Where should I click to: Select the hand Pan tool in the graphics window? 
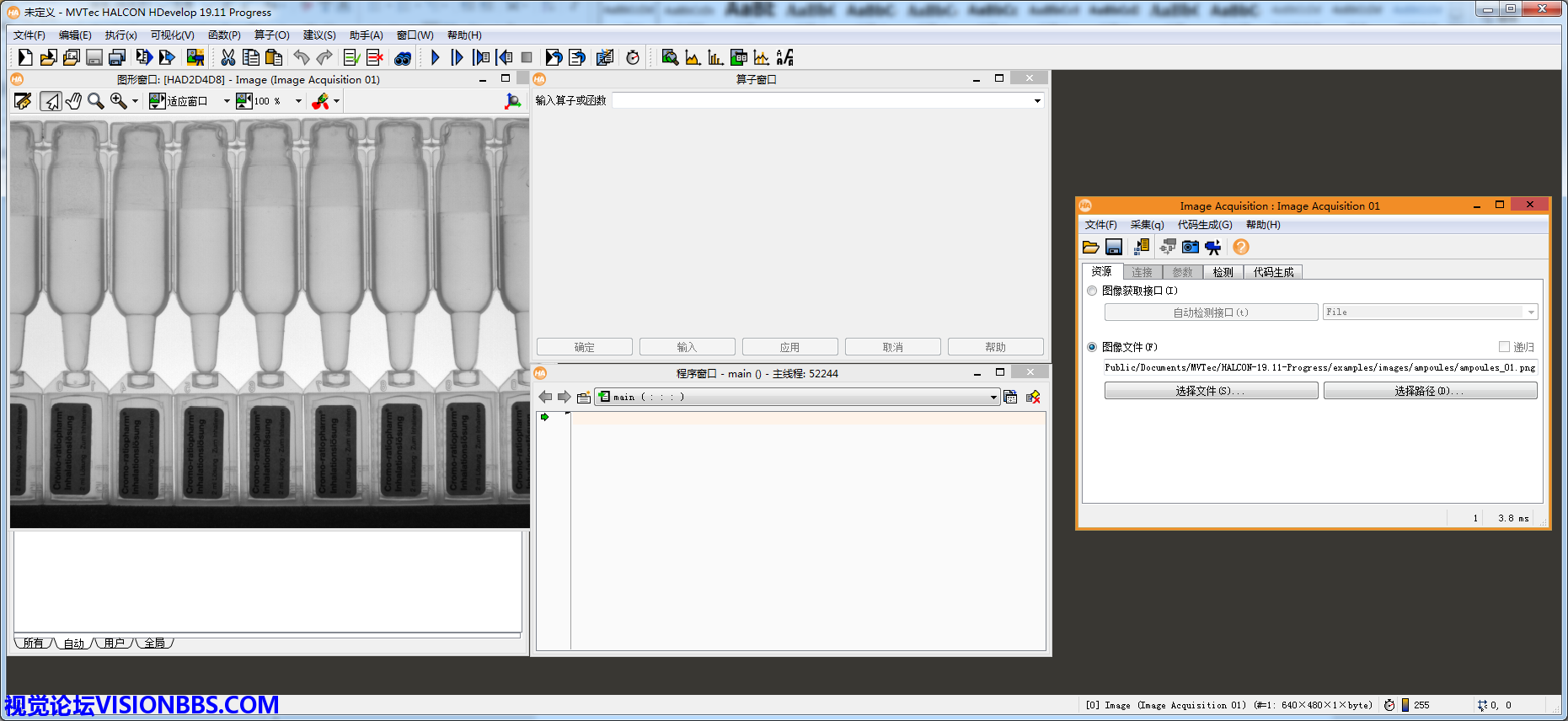tap(74, 101)
